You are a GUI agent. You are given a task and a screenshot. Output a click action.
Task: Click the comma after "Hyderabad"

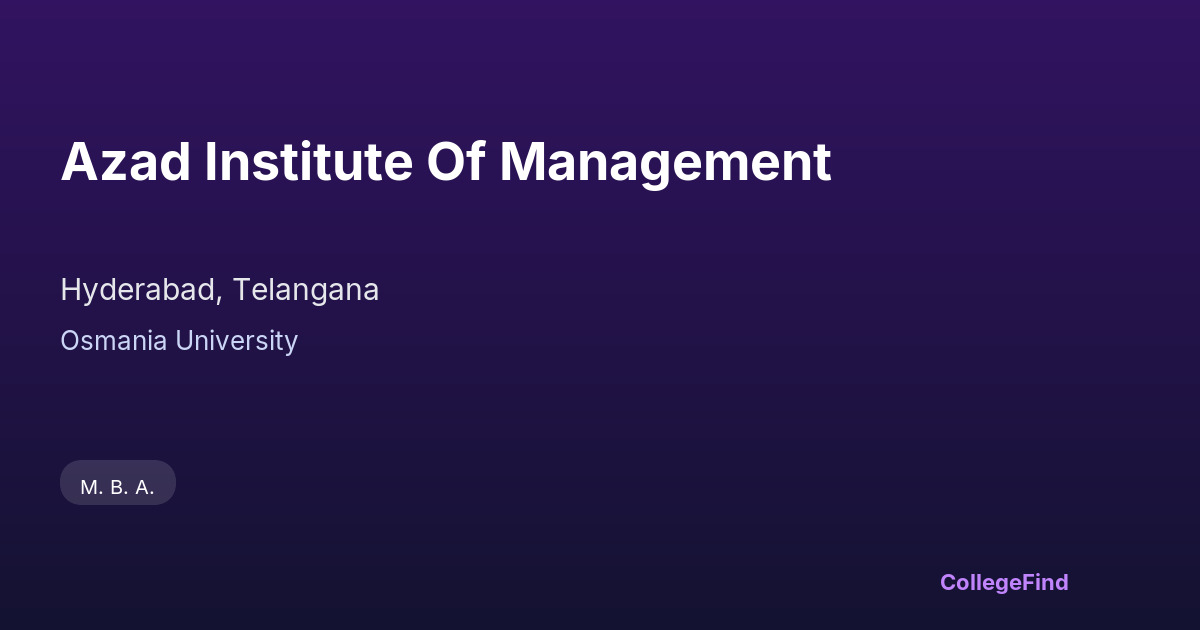[x=221, y=299]
